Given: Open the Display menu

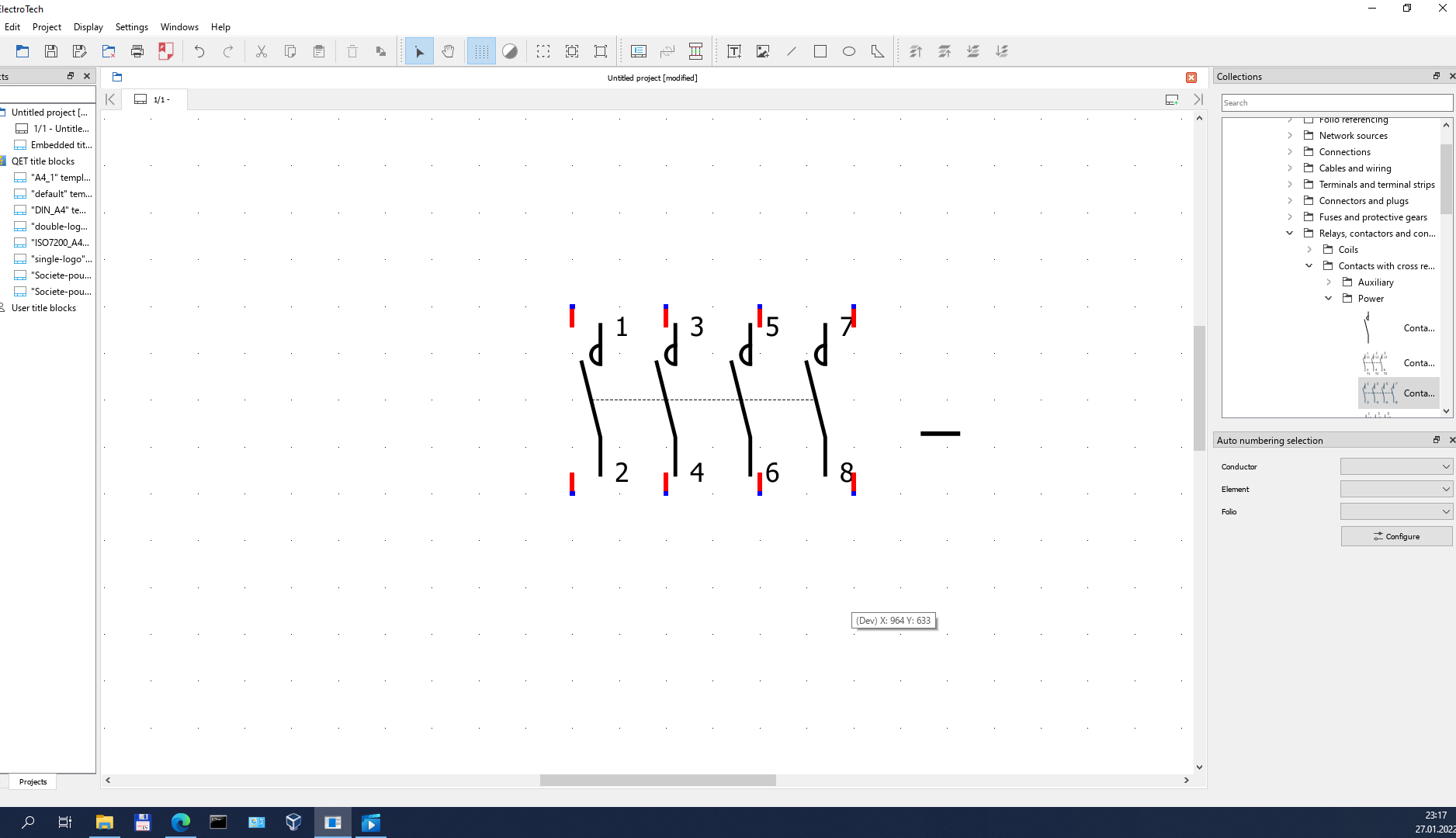Looking at the screenshot, I should click(x=88, y=26).
